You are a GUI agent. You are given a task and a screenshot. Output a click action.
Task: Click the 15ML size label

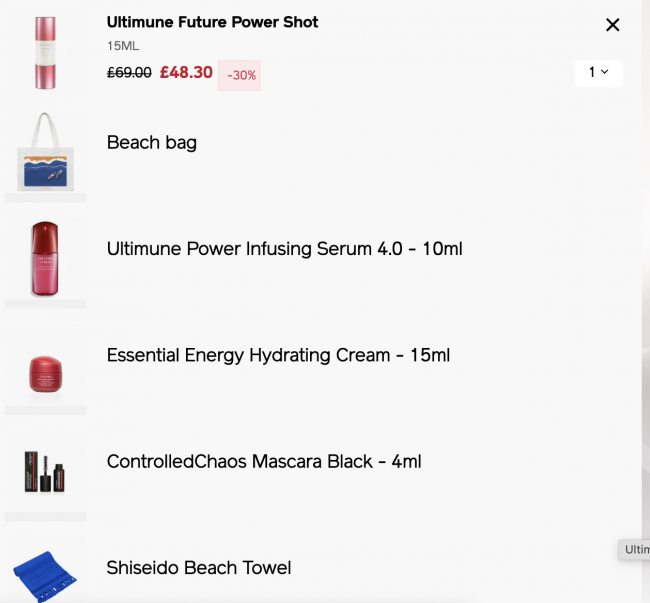click(123, 46)
